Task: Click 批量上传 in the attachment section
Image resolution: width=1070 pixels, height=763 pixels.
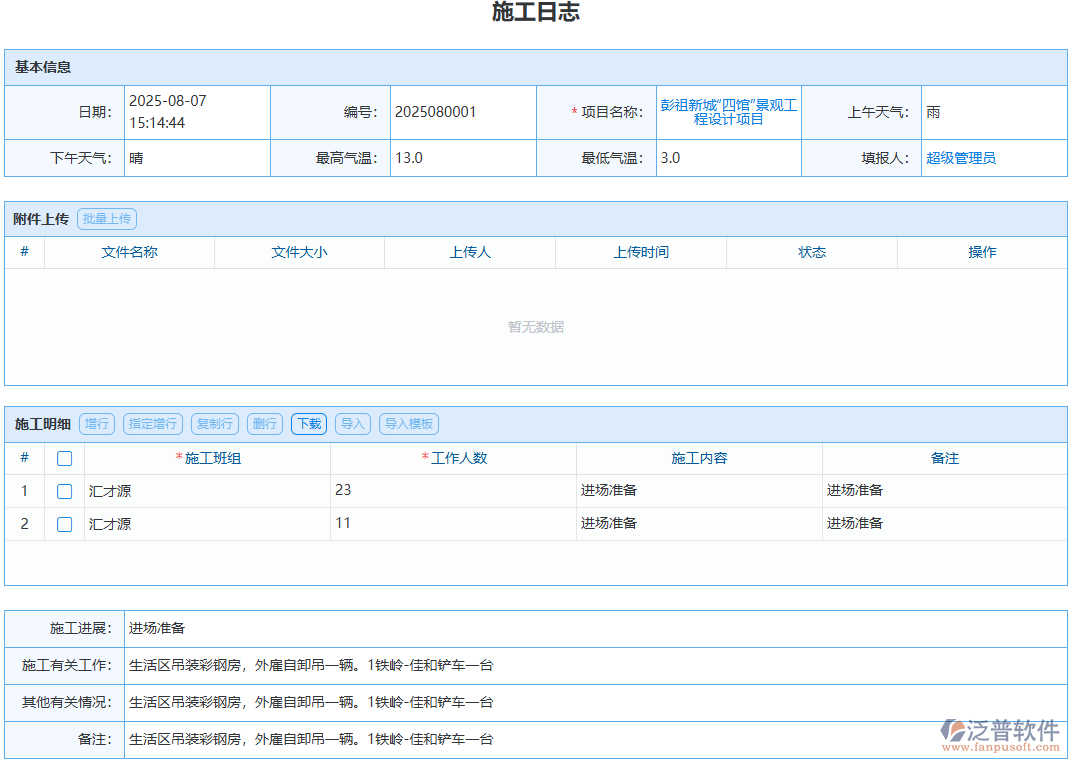Action: pos(107,218)
